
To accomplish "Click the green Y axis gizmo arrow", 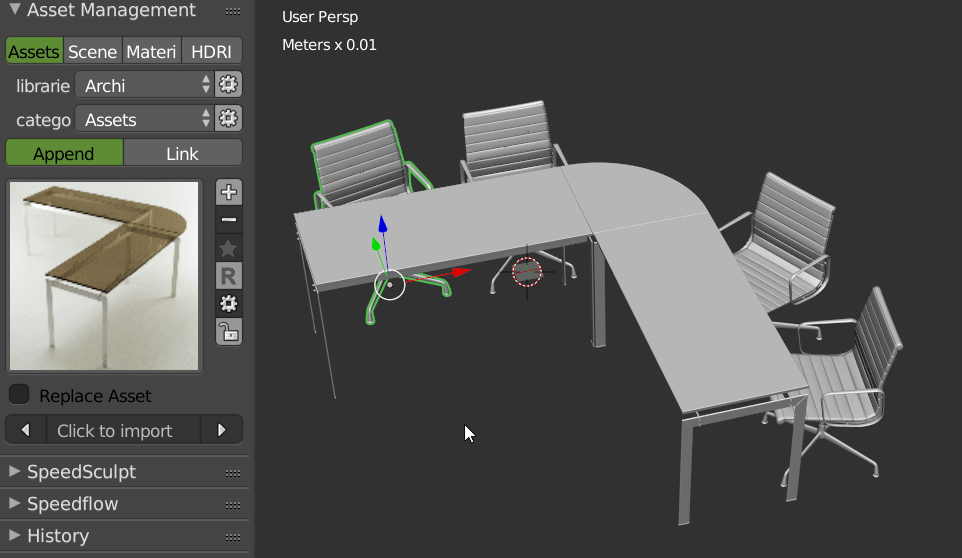I will 376,244.
